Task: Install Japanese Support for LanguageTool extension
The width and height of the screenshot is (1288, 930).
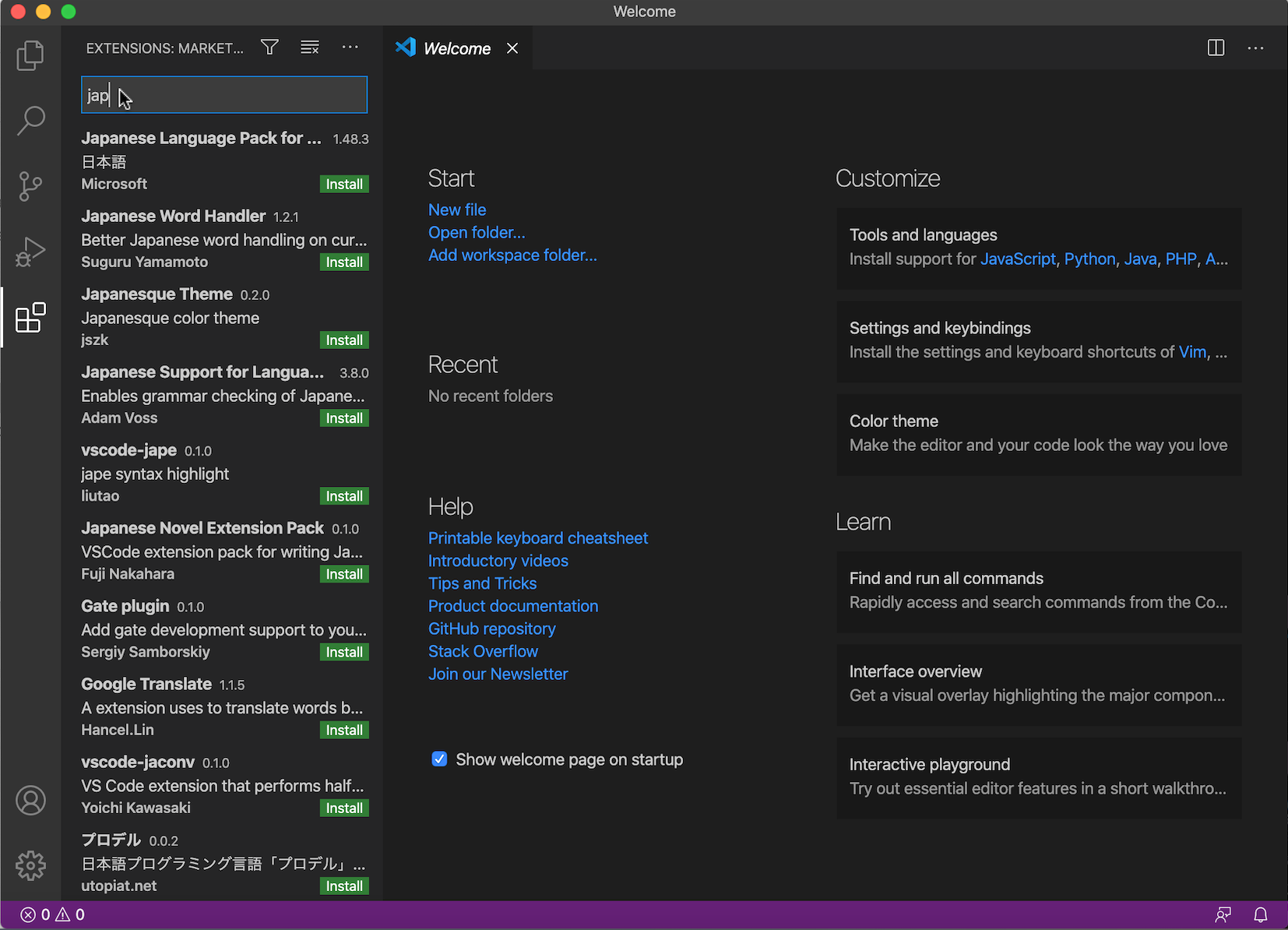Action: (344, 418)
